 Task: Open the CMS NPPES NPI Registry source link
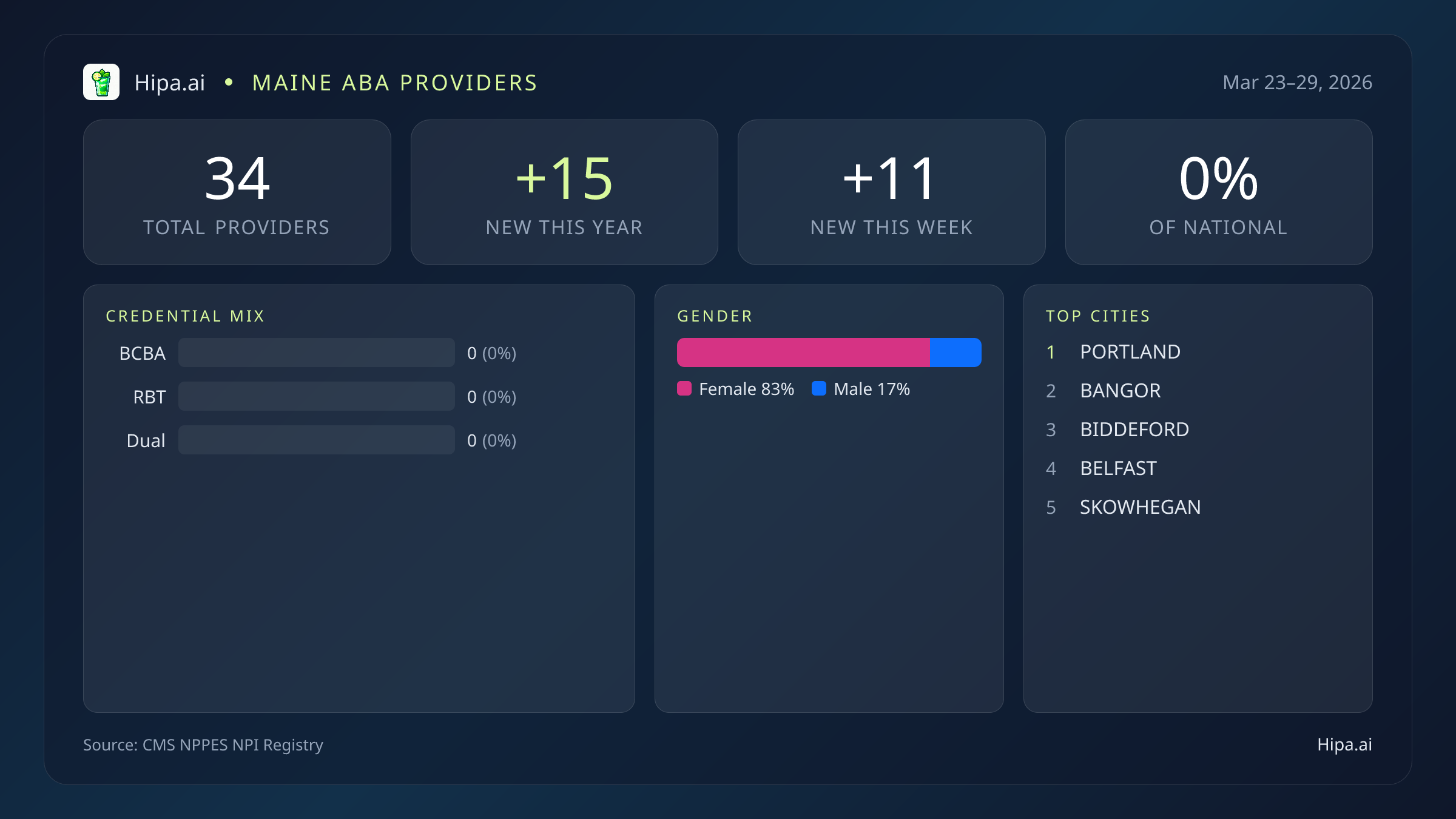tap(203, 745)
